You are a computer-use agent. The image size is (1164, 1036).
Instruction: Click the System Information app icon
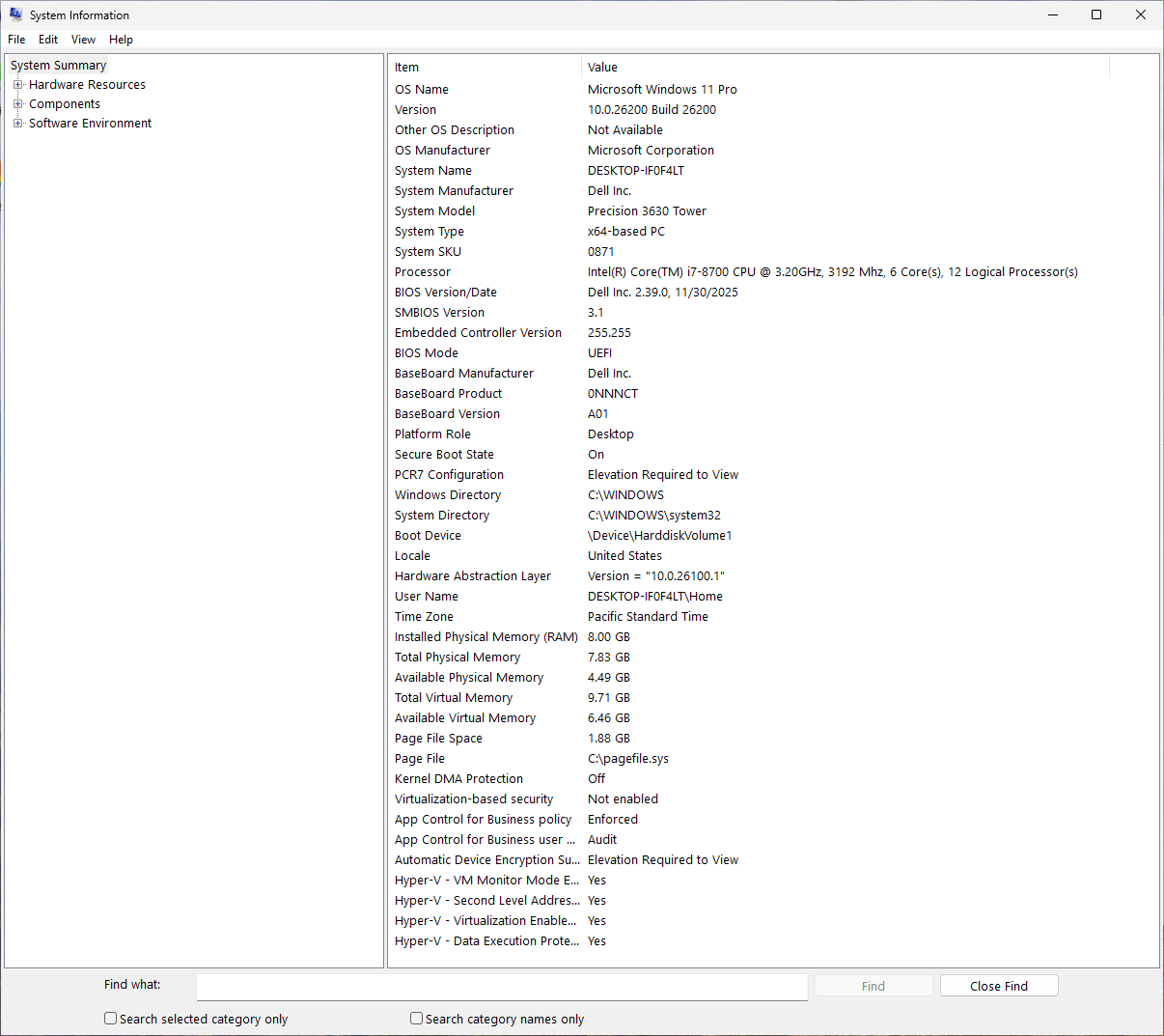(x=15, y=14)
